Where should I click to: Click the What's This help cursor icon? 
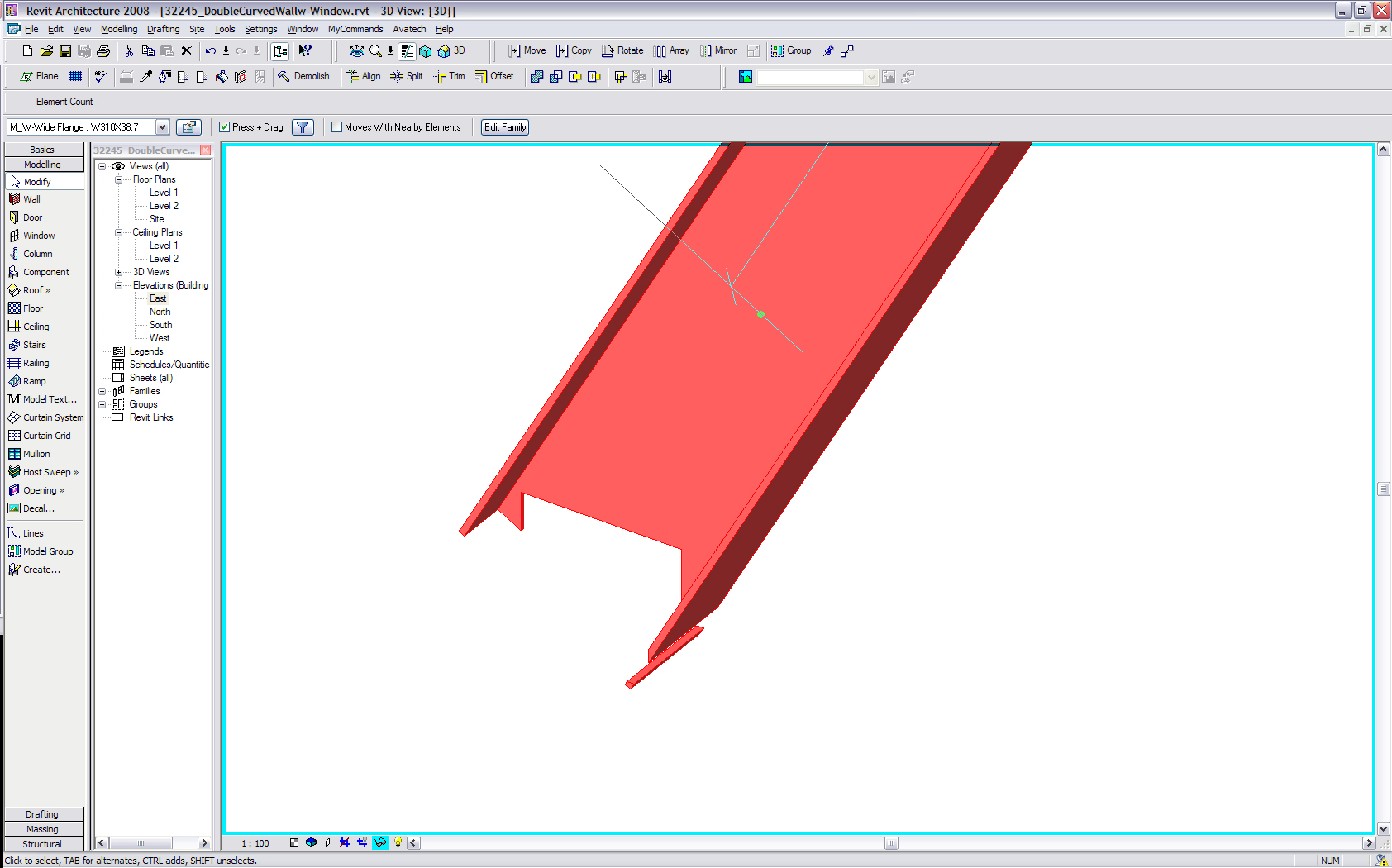(x=305, y=51)
